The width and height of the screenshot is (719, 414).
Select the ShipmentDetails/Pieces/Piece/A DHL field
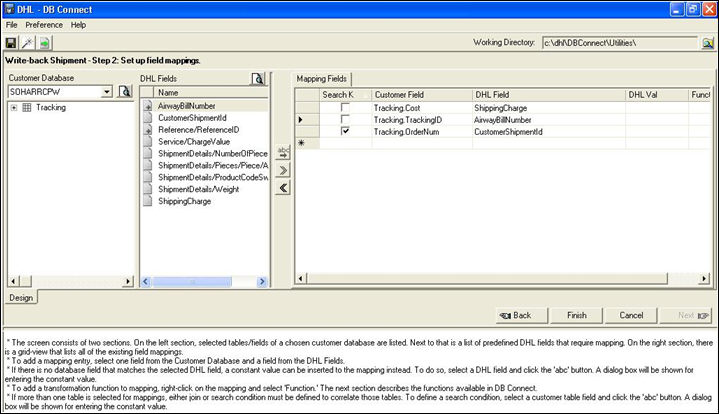(x=213, y=166)
